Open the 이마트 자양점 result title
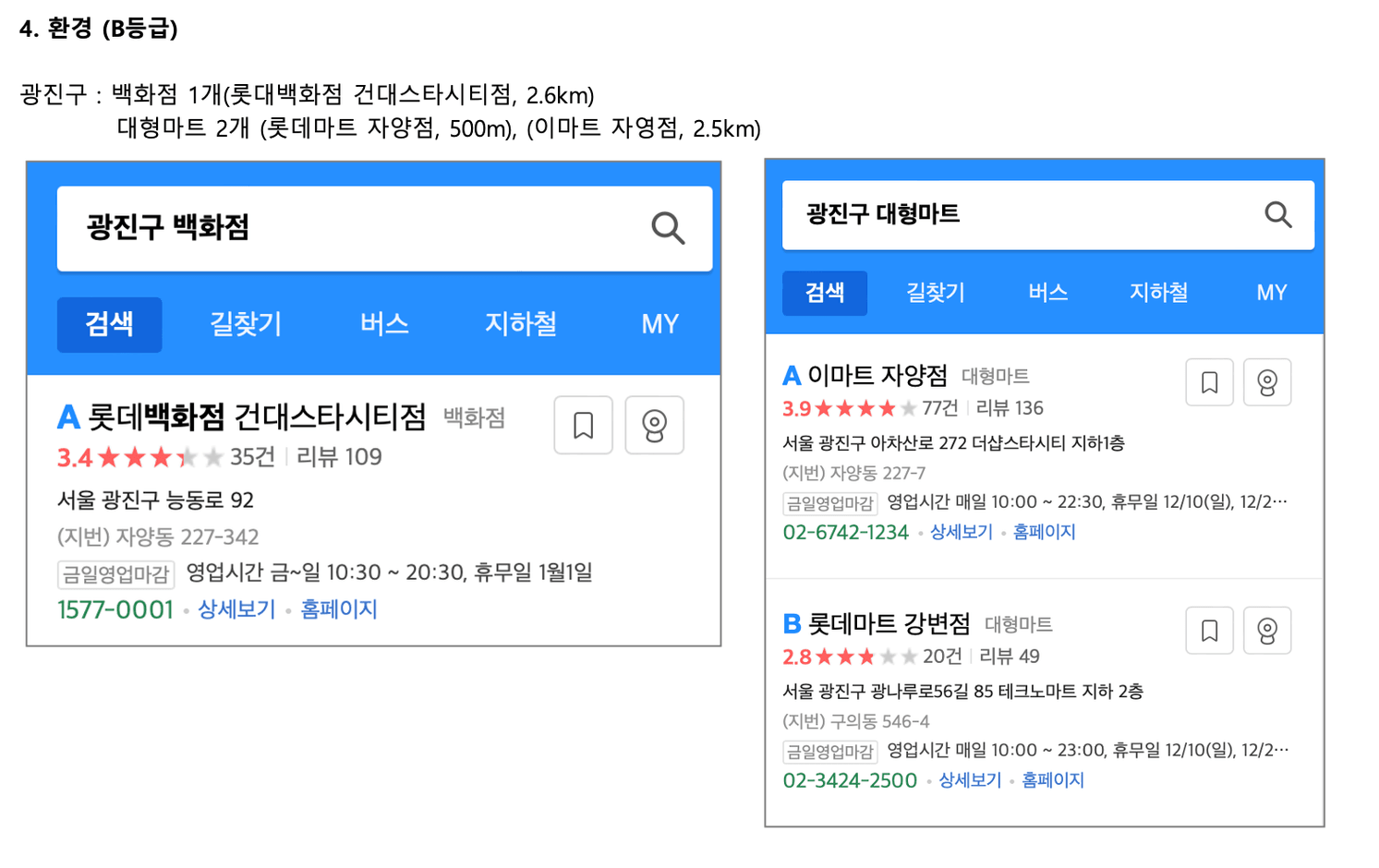The height and width of the screenshot is (868, 1379). pyautogui.click(x=877, y=375)
